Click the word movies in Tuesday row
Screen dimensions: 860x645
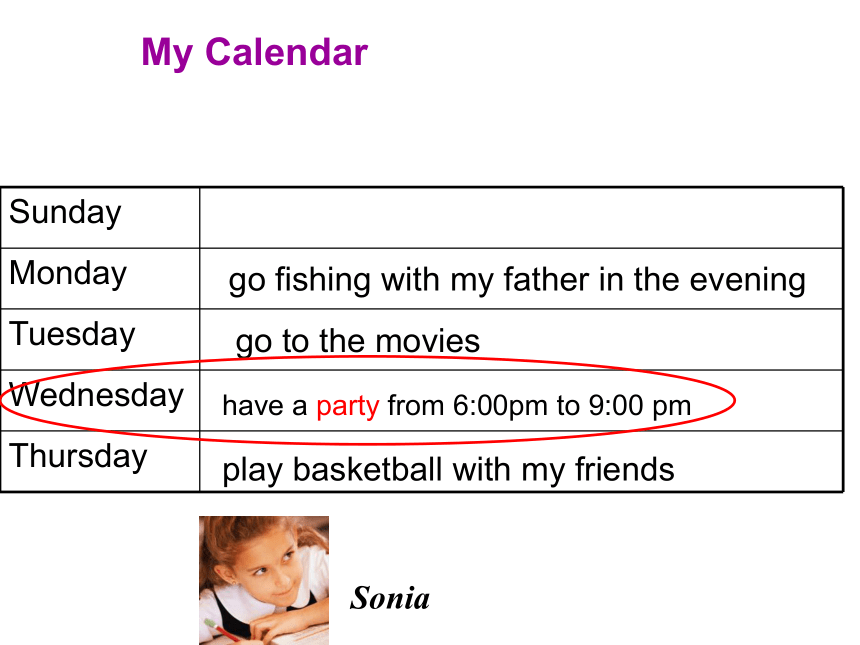click(x=428, y=341)
